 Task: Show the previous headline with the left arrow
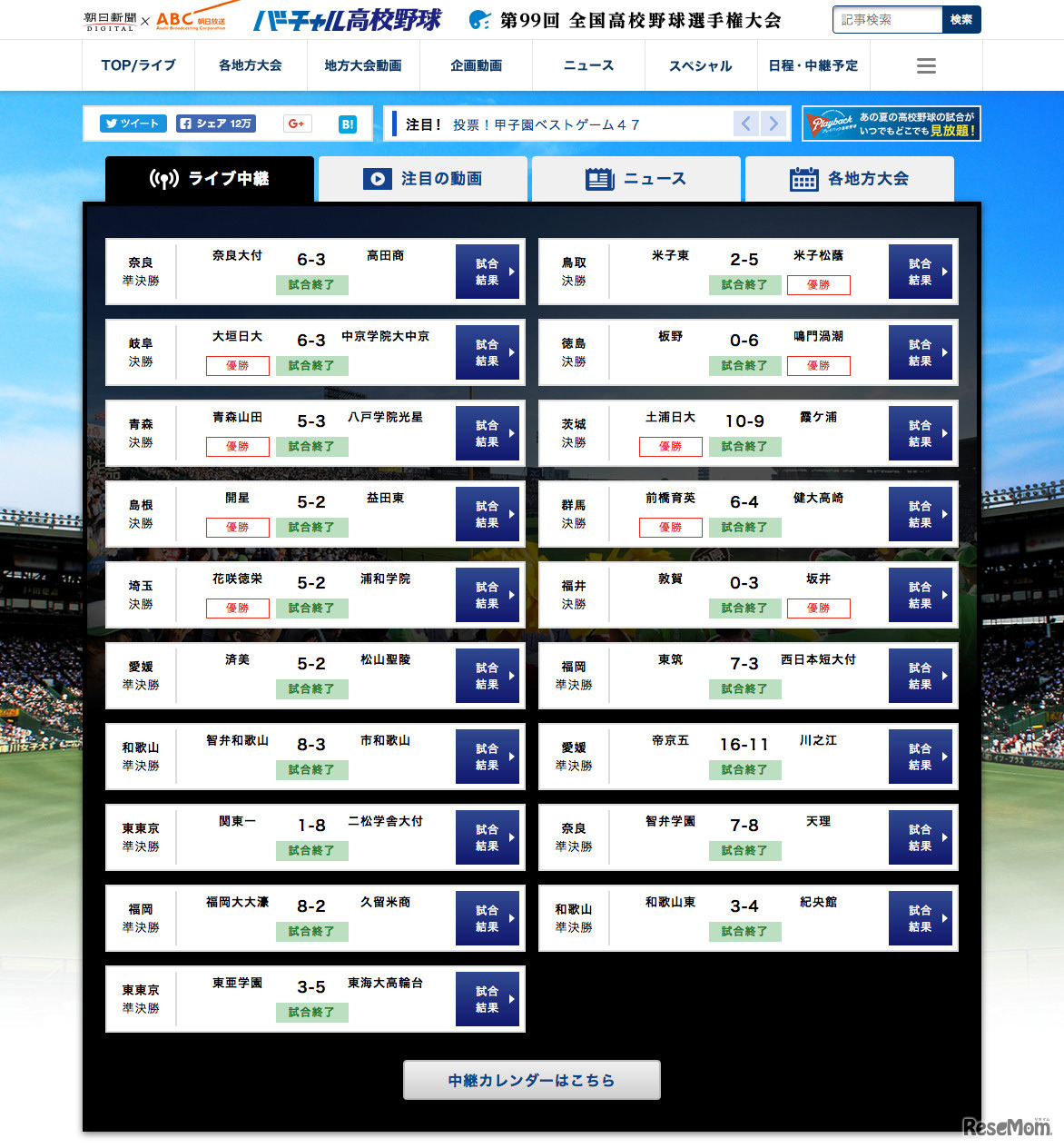[746, 124]
